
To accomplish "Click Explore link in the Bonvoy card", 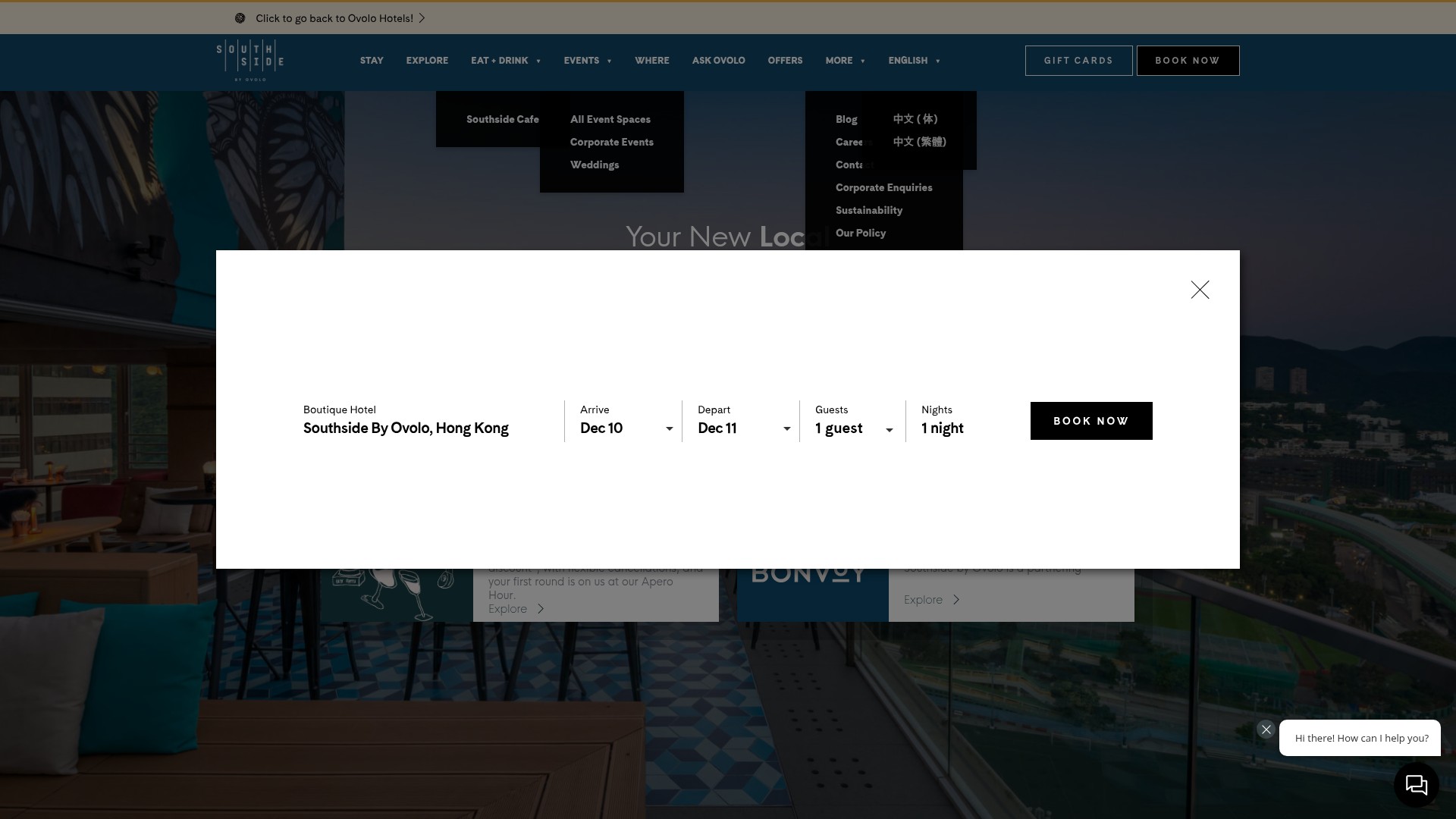I will click(932, 600).
